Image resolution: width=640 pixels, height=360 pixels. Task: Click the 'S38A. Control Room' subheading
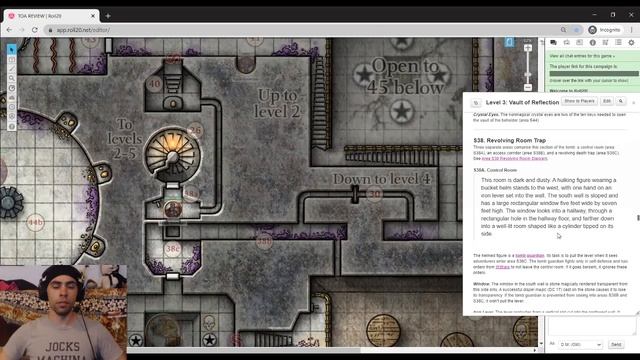pos(495,170)
